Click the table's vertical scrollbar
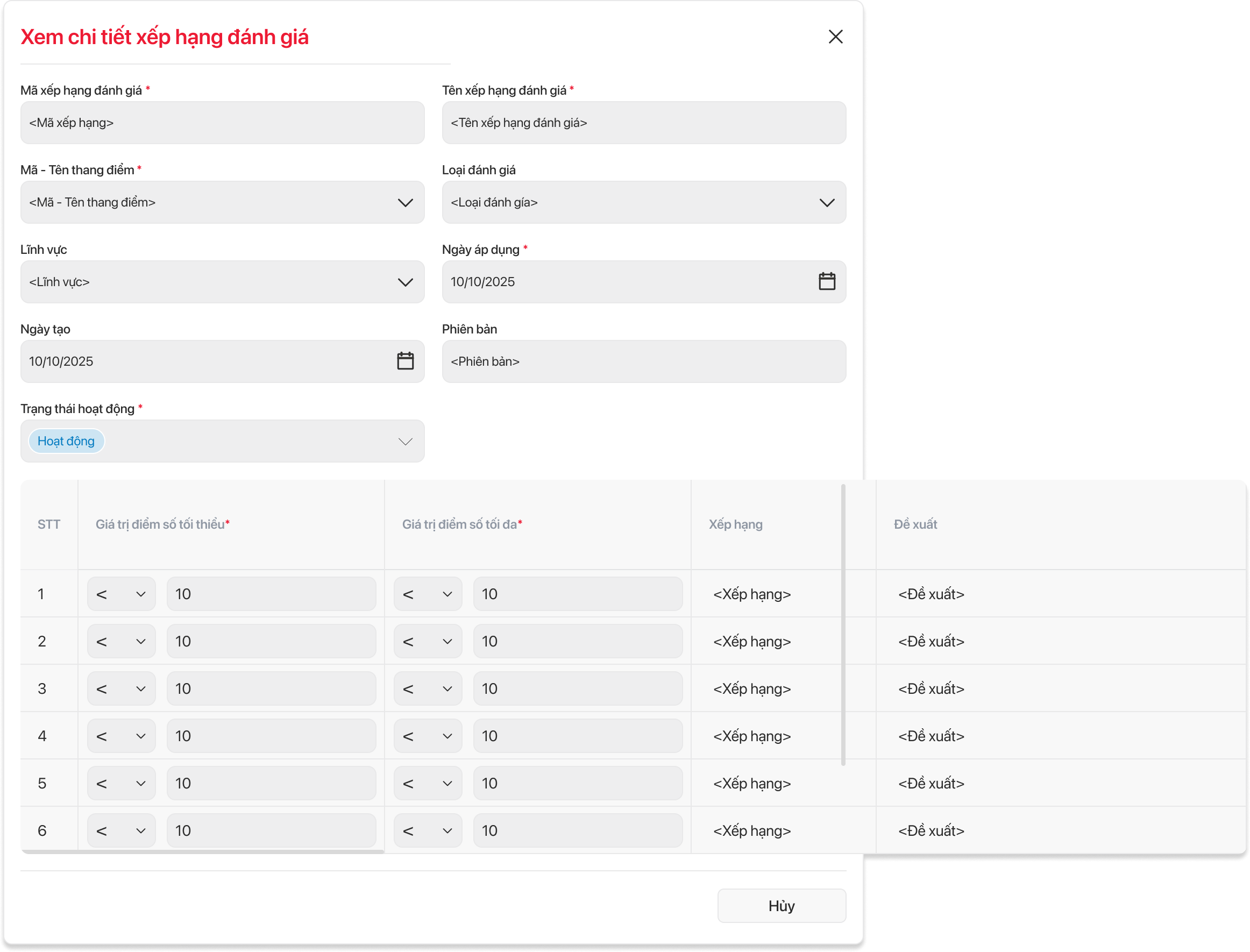Viewport: 1250px width, 952px height. [843, 623]
